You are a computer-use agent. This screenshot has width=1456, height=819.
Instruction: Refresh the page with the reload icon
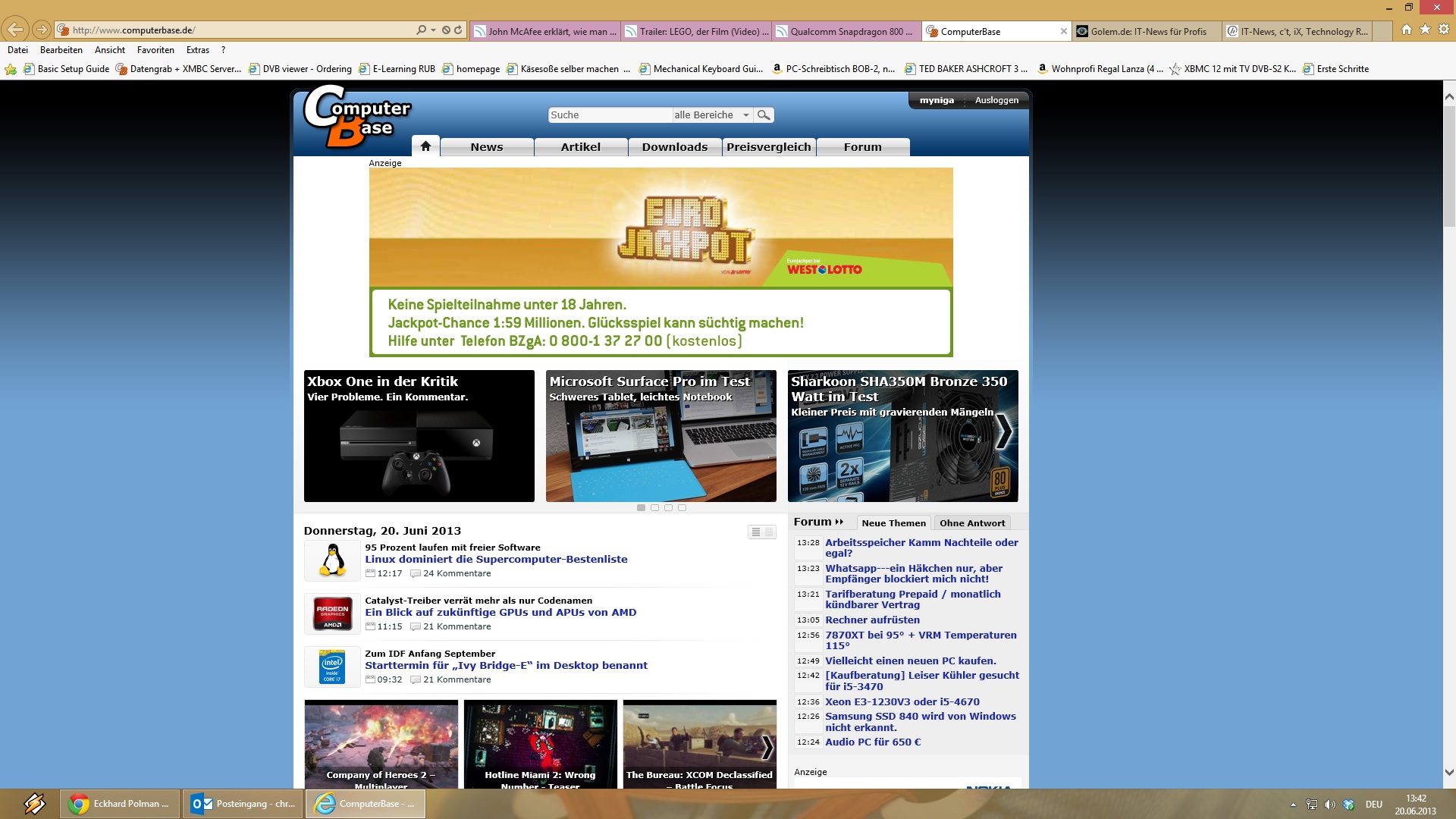[458, 30]
